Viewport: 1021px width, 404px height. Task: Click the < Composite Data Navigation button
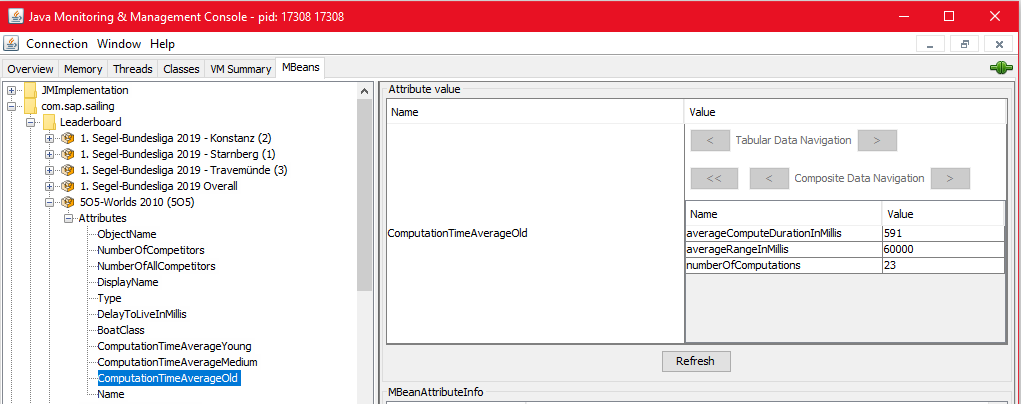(x=769, y=179)
